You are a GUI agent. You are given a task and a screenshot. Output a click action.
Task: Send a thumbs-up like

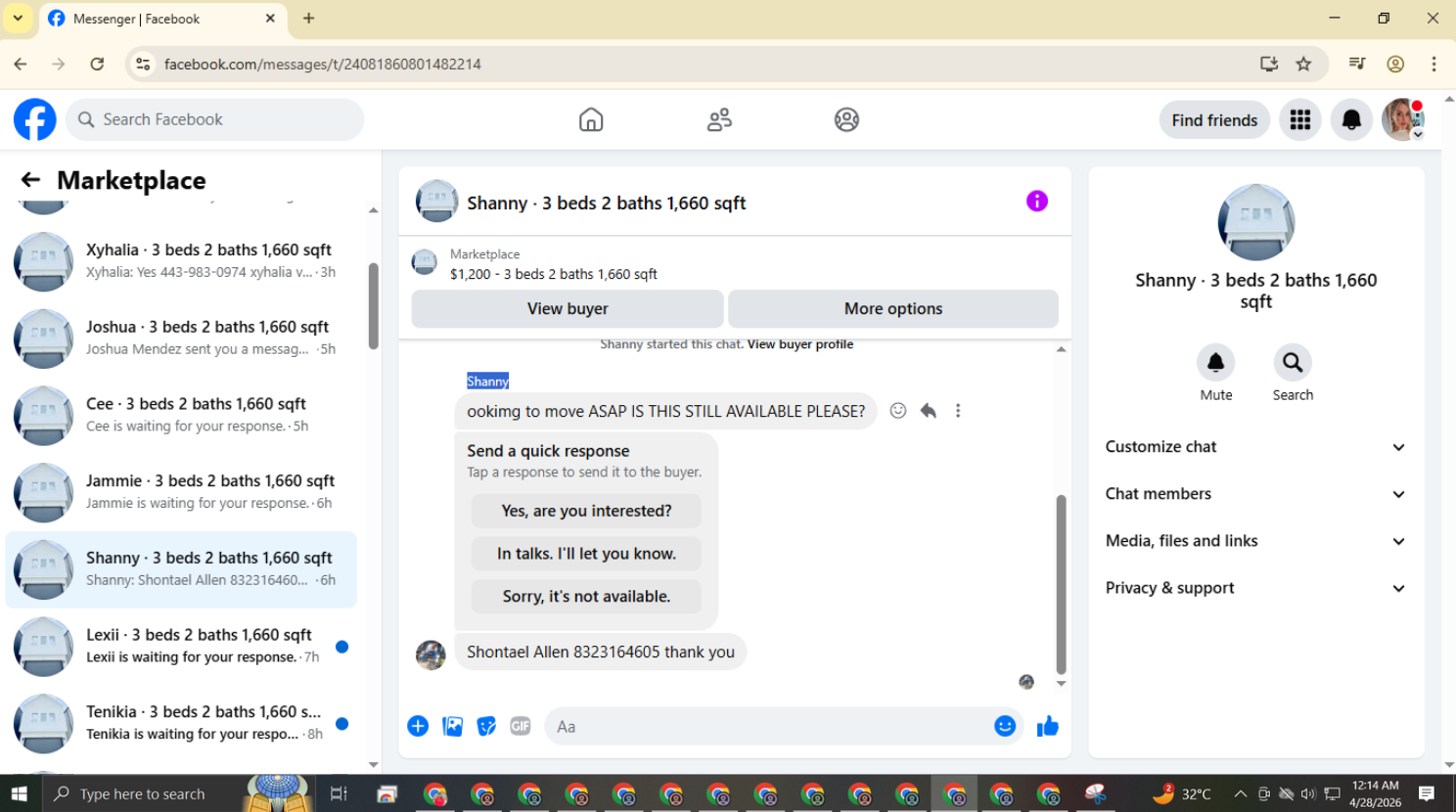point(1048,726)
